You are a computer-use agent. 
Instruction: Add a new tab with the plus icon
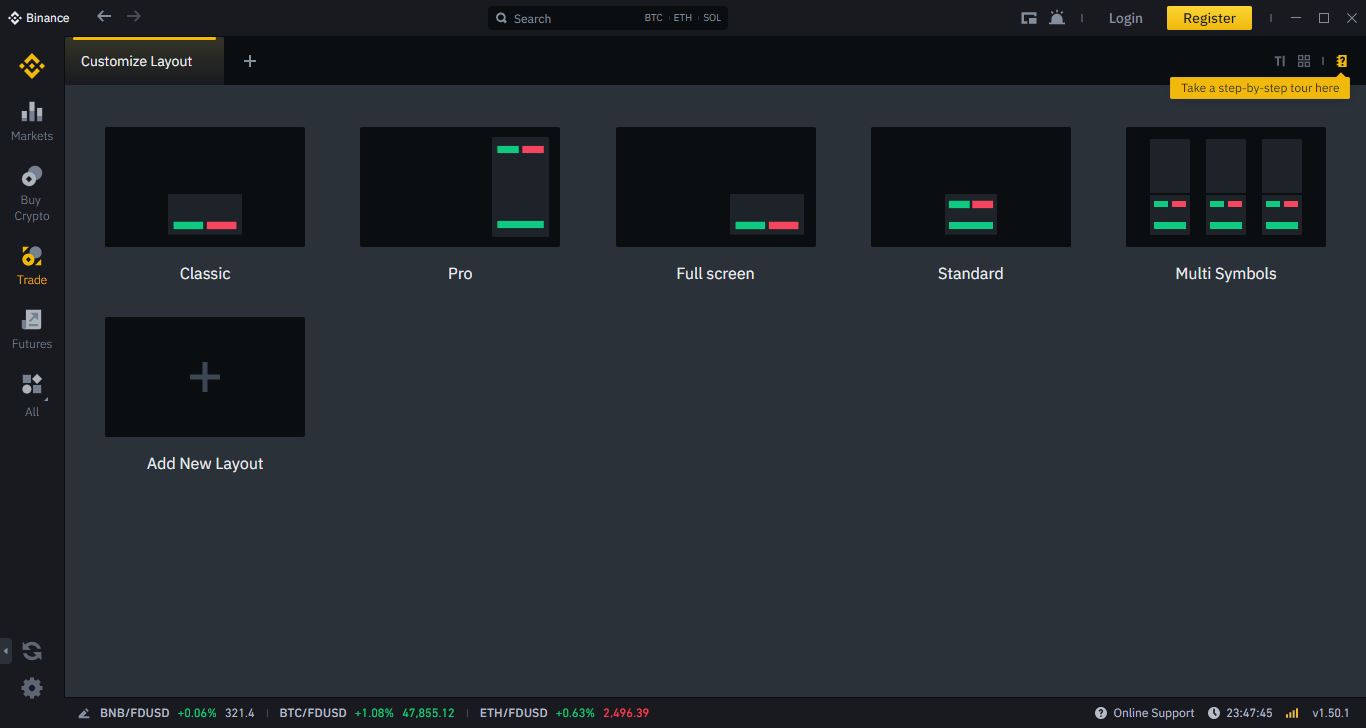pyautogui.click(x=250, y=61)
